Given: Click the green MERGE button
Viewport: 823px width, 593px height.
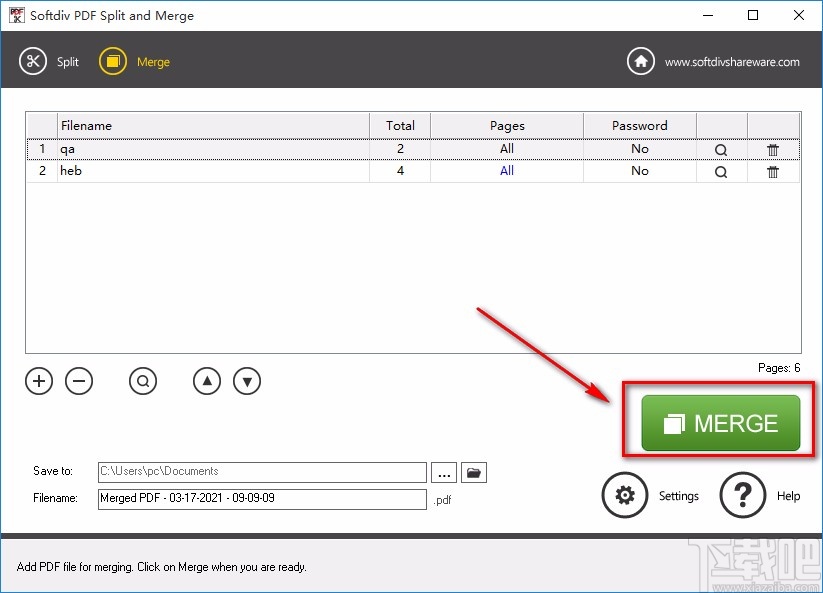Looking at the screenshot, I should 721,423.
